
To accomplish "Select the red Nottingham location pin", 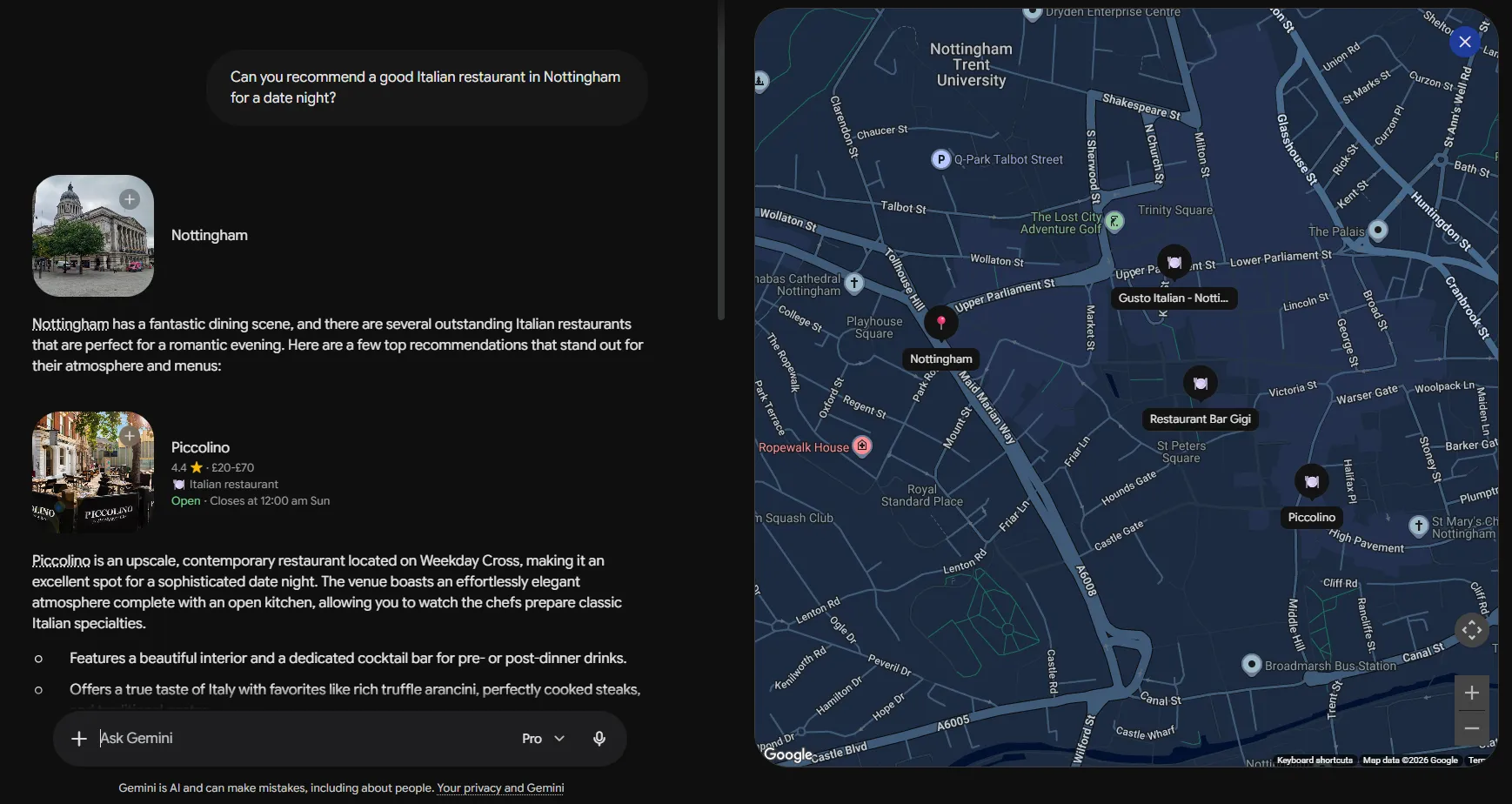I will [941, 323].
